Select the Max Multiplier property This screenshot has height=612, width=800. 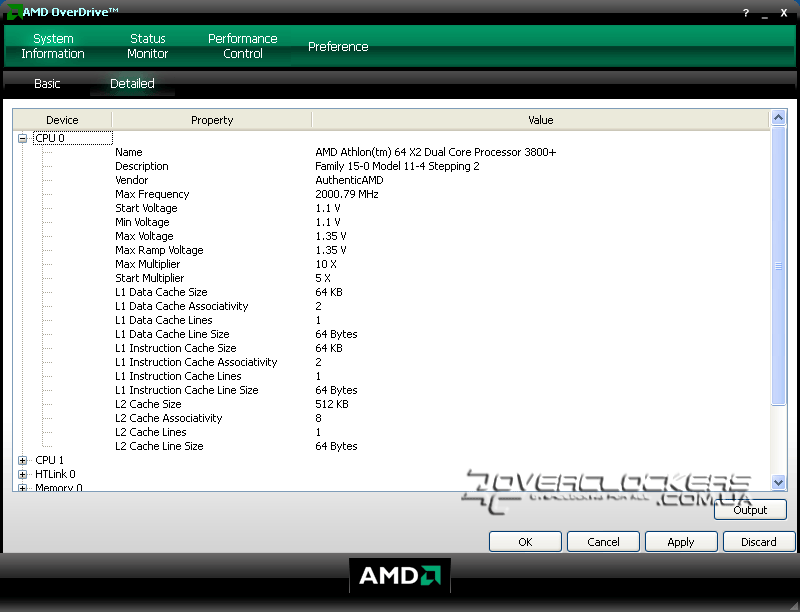pos(147,264)
